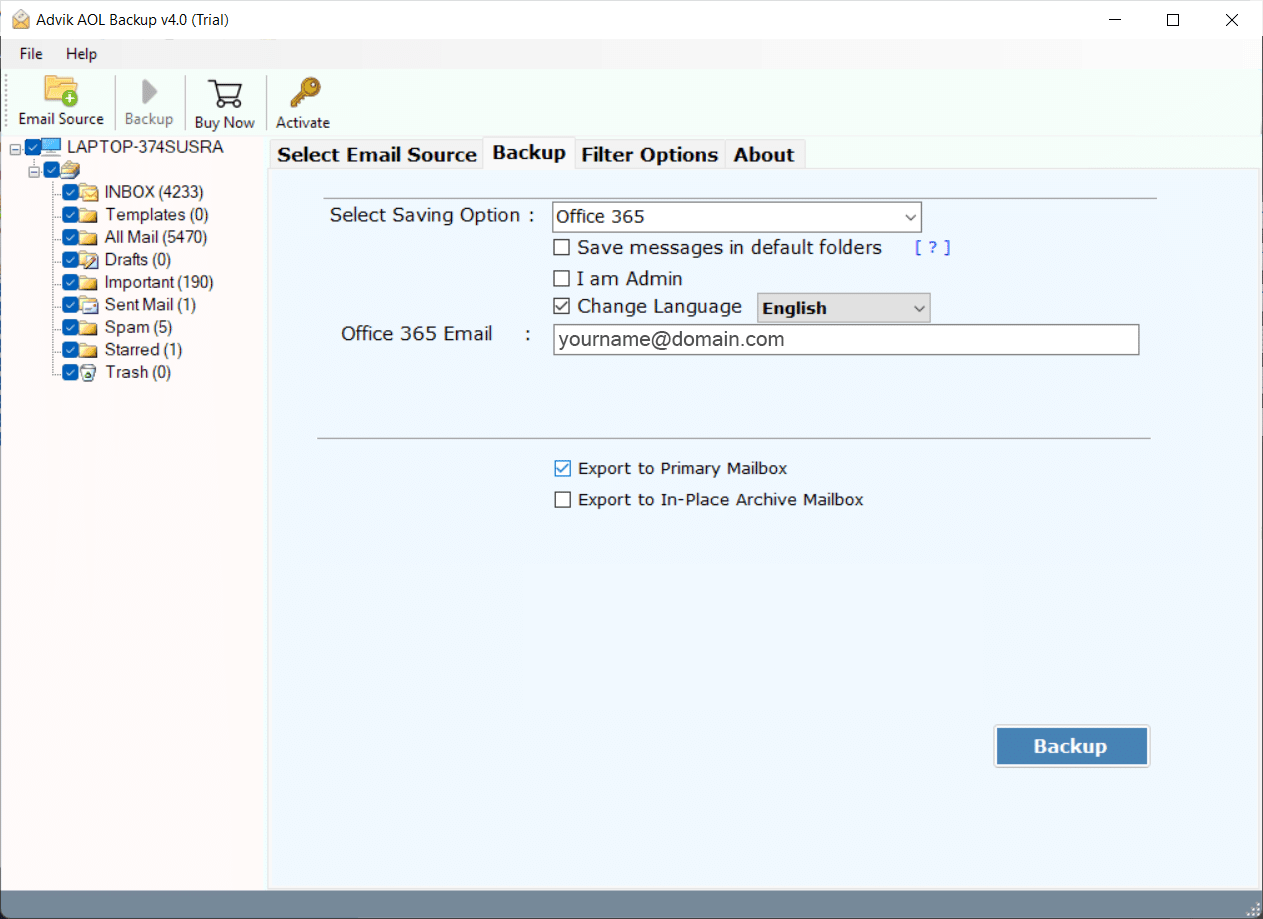
Task: Uncheck the Spam folder checkbox
Action: (70, 327)
